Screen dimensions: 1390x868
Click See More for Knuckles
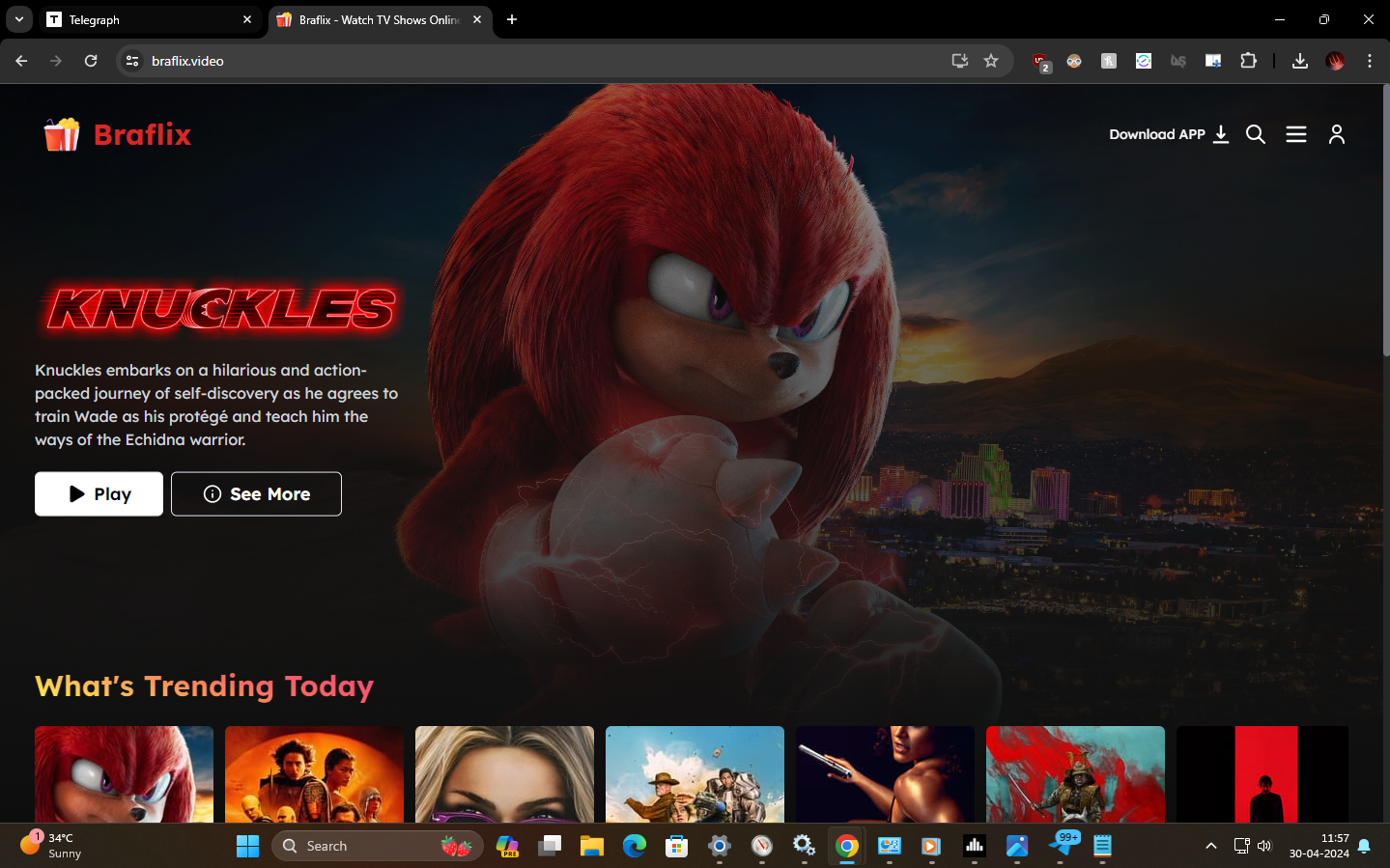256,493
